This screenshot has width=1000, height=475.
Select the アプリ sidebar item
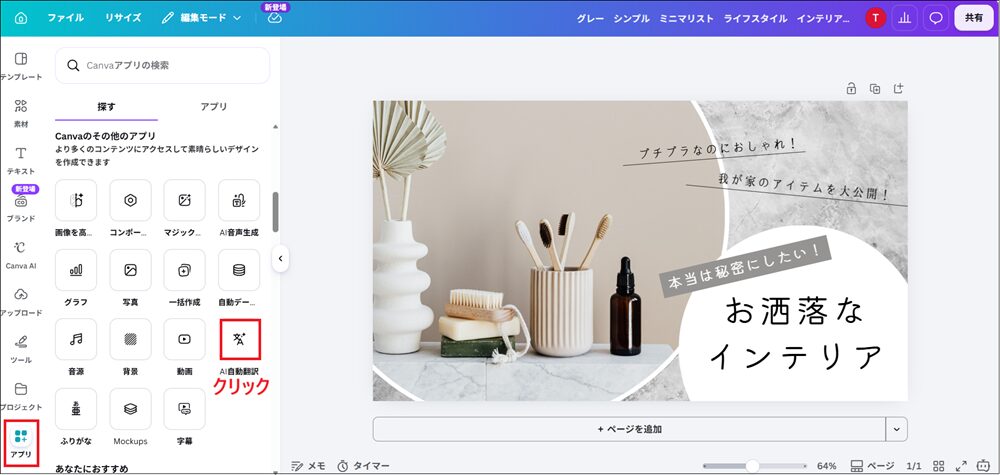click(21, 443)
